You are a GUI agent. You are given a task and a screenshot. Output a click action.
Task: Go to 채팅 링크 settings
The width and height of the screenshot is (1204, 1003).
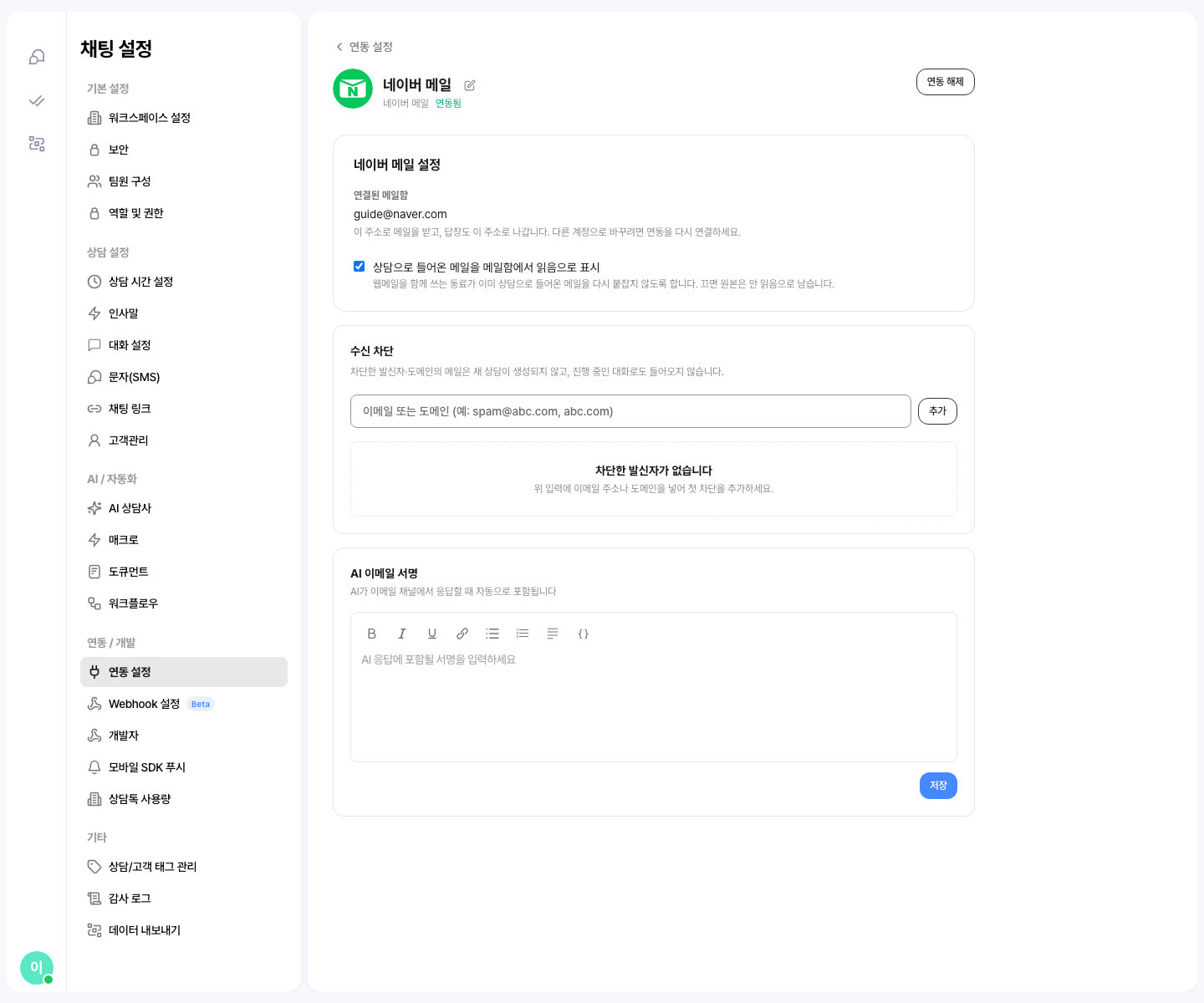tap(184, 409)
